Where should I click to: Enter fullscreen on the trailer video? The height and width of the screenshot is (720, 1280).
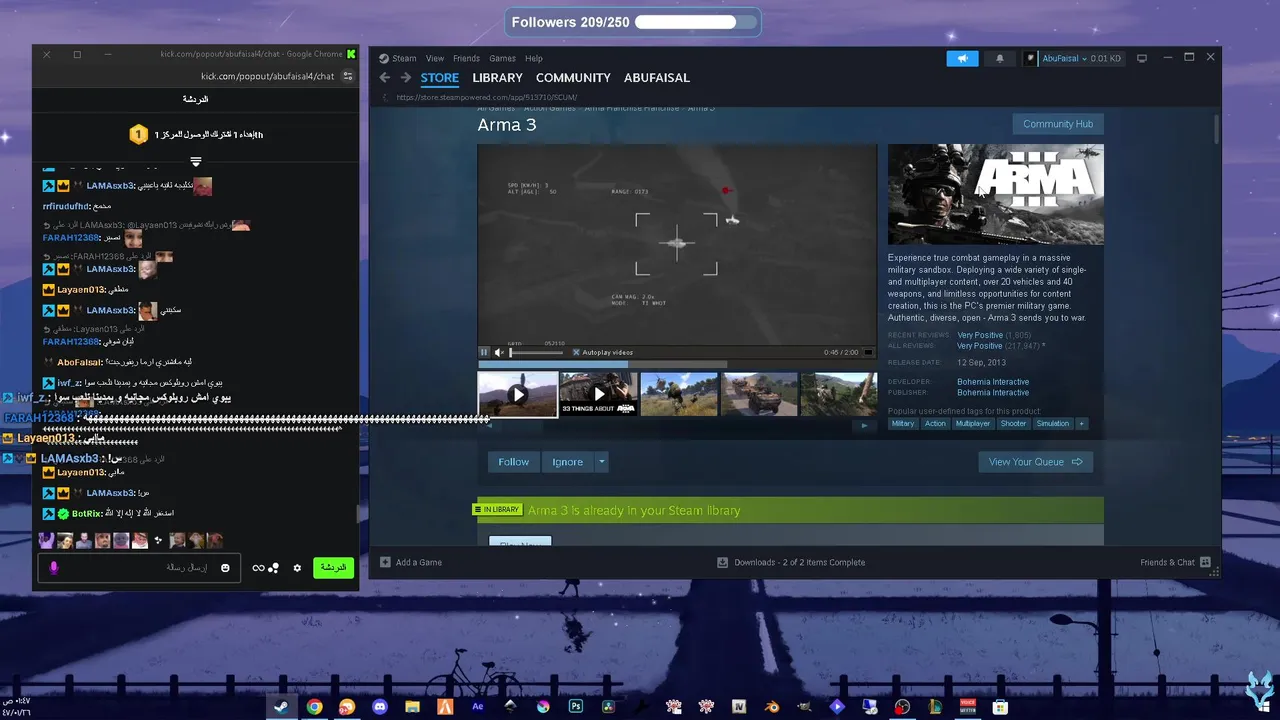pyautogui.click(x=868, y=352)
